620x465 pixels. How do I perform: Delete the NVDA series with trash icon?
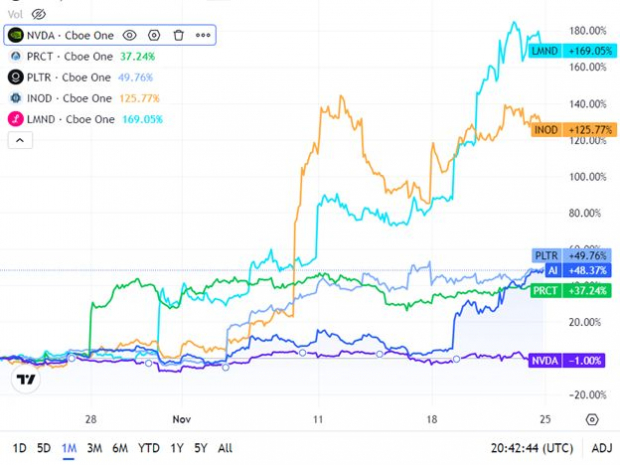coord(178,35)
